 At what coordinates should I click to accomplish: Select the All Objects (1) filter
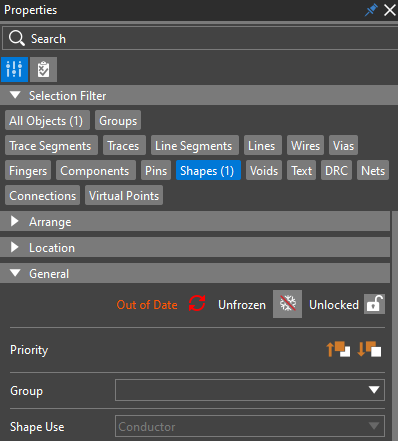click(x=47, y=120)
